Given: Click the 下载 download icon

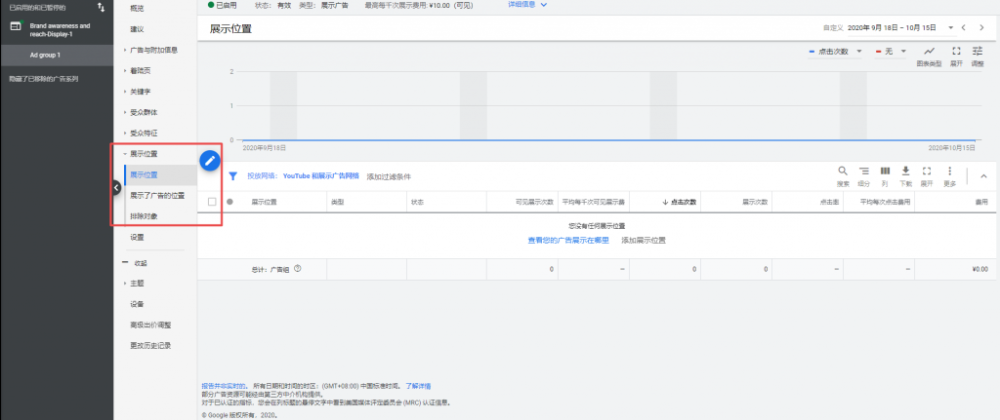Looking at the screenshot, I should coord(906,172).
